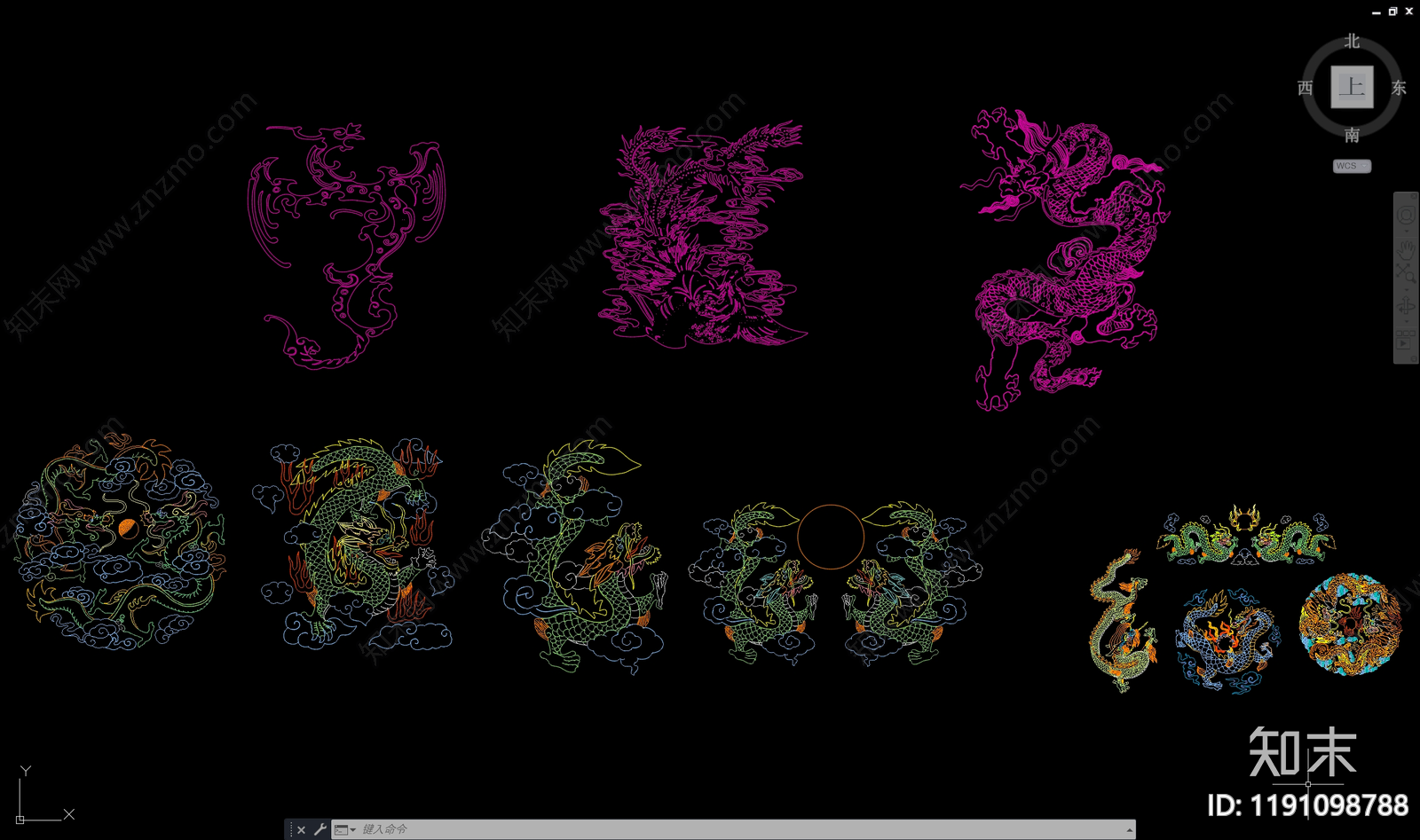Screen dimensions: 1420x840
Task: Switch view to west 西 on compass
Action: [1305, 88]
